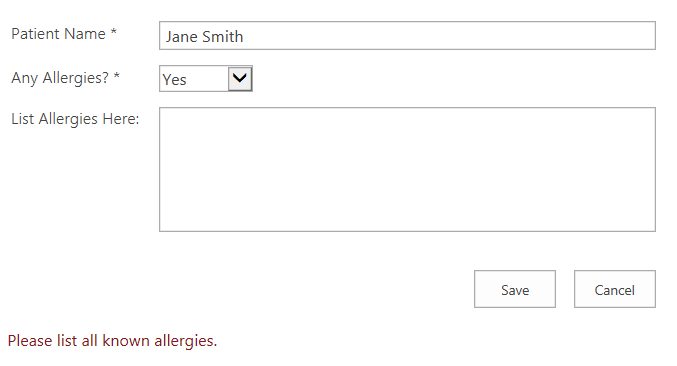Click the asterisk next to Any Allergies?
The height and width of the screenshot is (366, 677).
[x=116, y=76]
